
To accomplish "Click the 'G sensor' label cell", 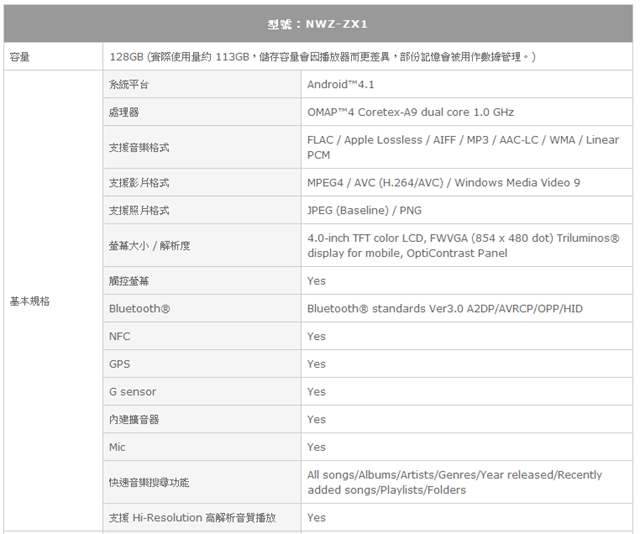I will [x=202, y=392].
